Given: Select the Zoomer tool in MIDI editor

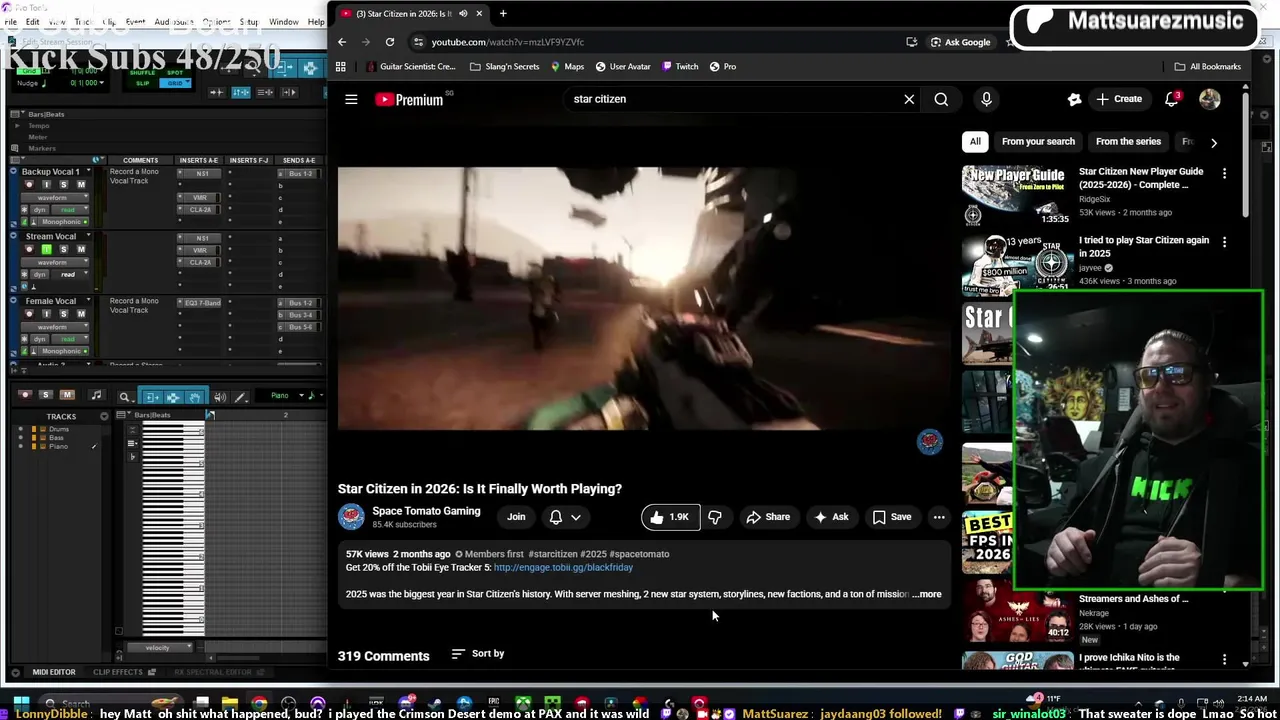Looking at the screenshot, I should pyautogui.click(x=124, y=397).
